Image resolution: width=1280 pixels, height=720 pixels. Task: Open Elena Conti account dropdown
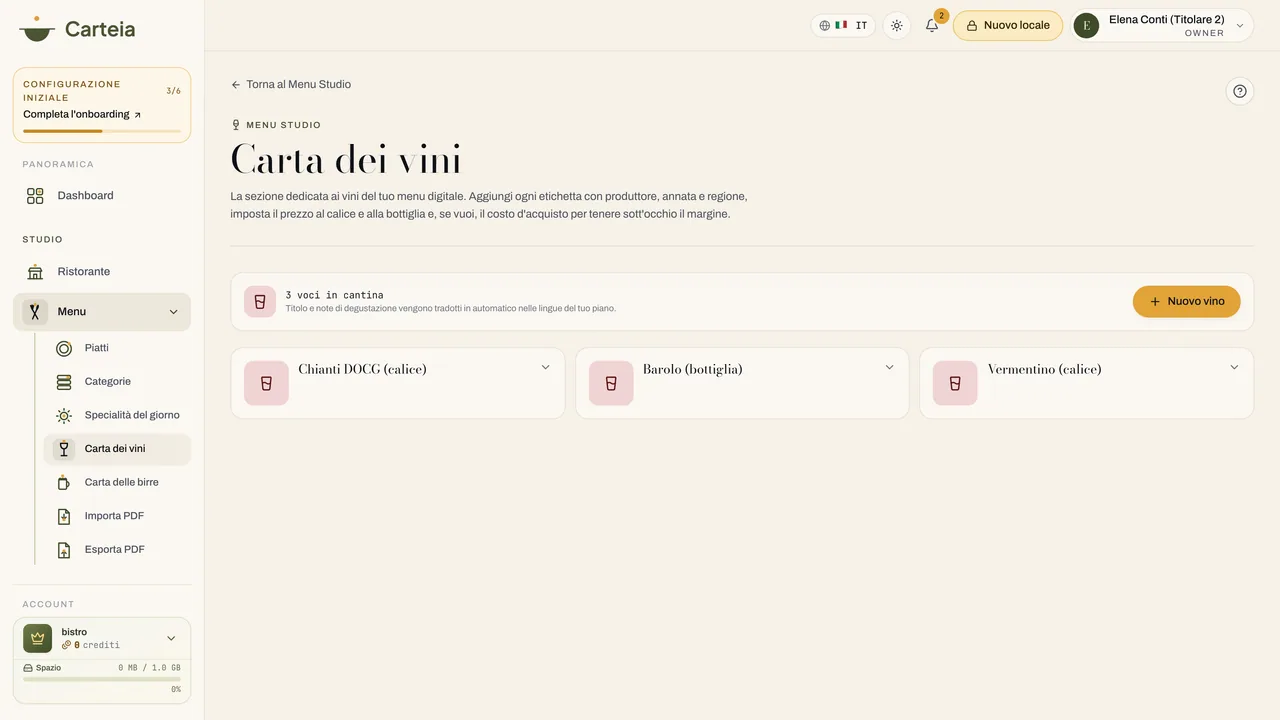(1162, 26)
